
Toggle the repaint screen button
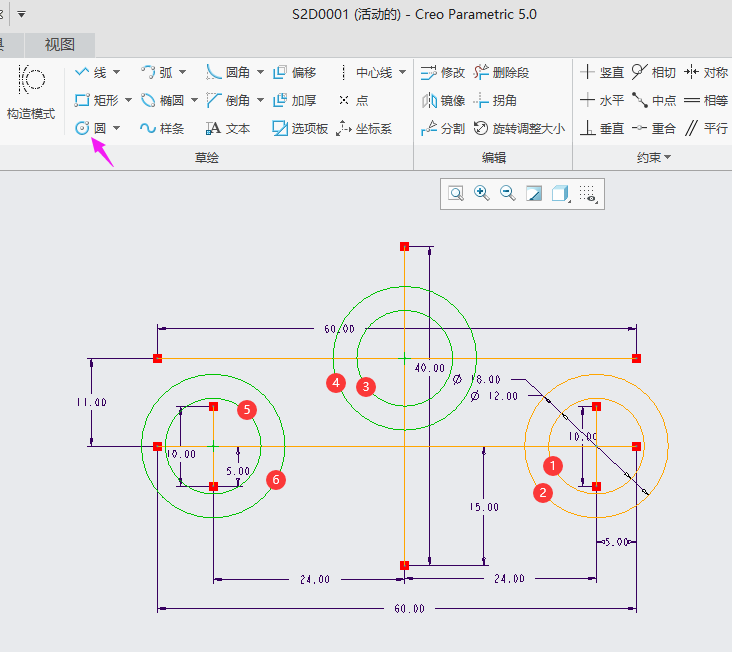pyautogui.click(x=534, y=193)
